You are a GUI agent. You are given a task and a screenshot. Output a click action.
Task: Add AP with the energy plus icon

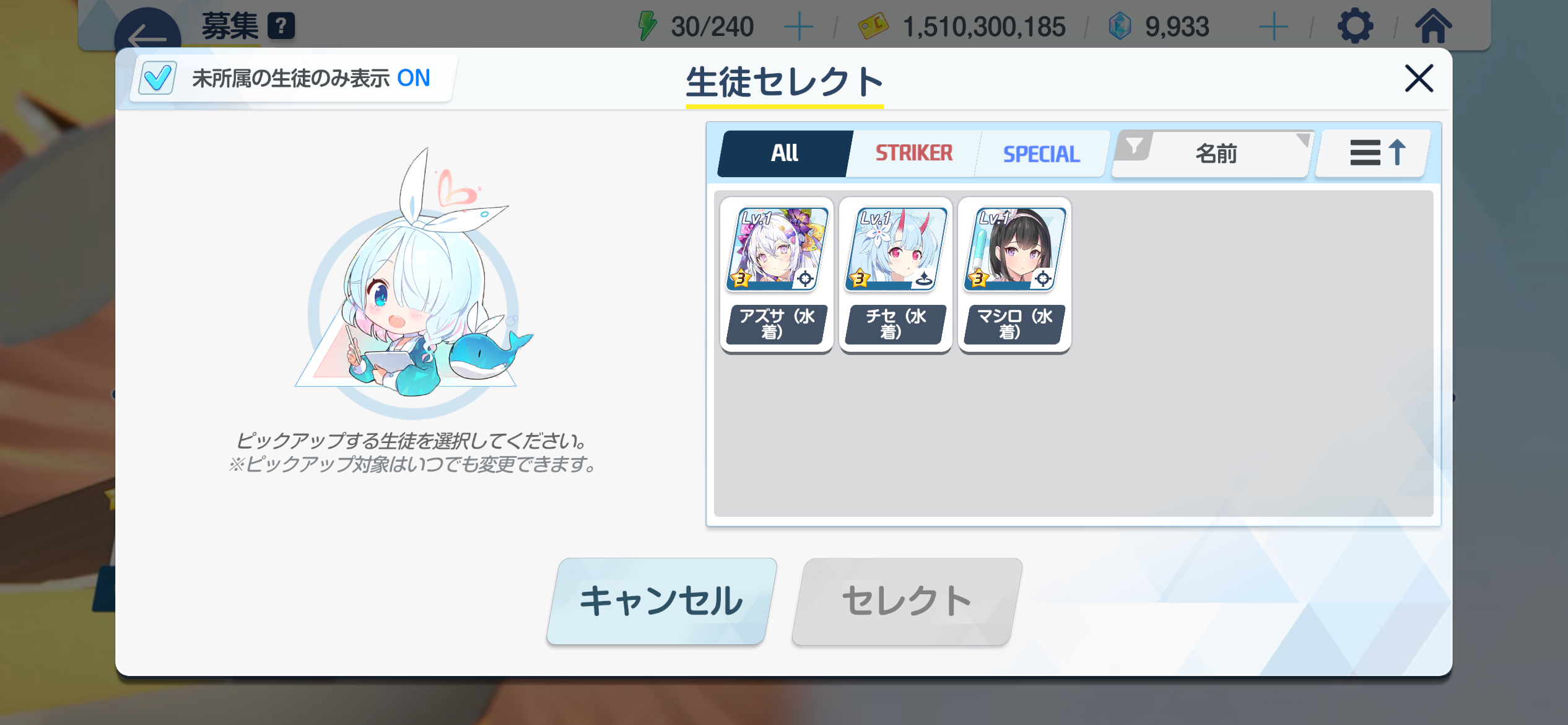click(x=799, y=27)
